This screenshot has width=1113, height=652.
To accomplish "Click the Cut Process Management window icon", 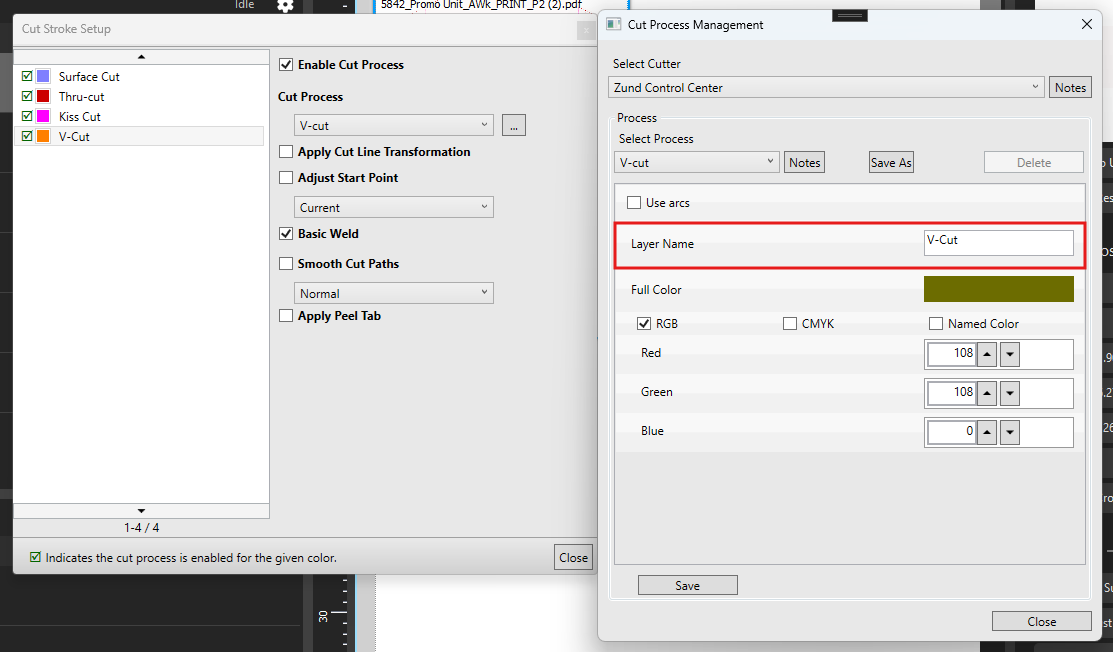I will point(613,24).
